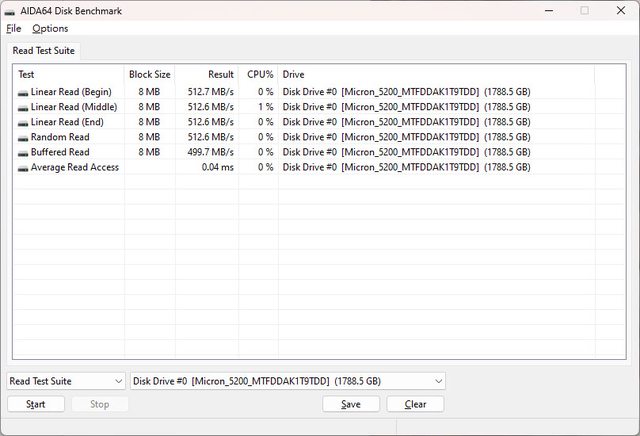Sort by the Block Size column header

coord(150,75)
